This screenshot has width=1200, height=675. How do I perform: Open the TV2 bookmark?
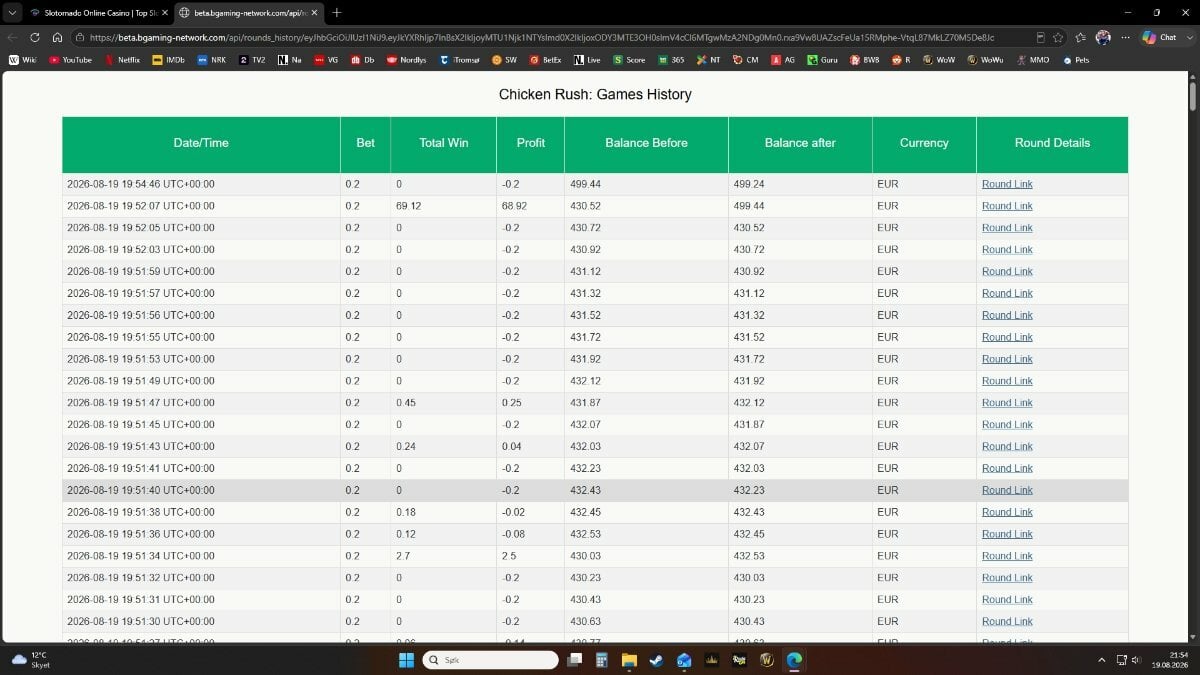[x=252, y=60]
